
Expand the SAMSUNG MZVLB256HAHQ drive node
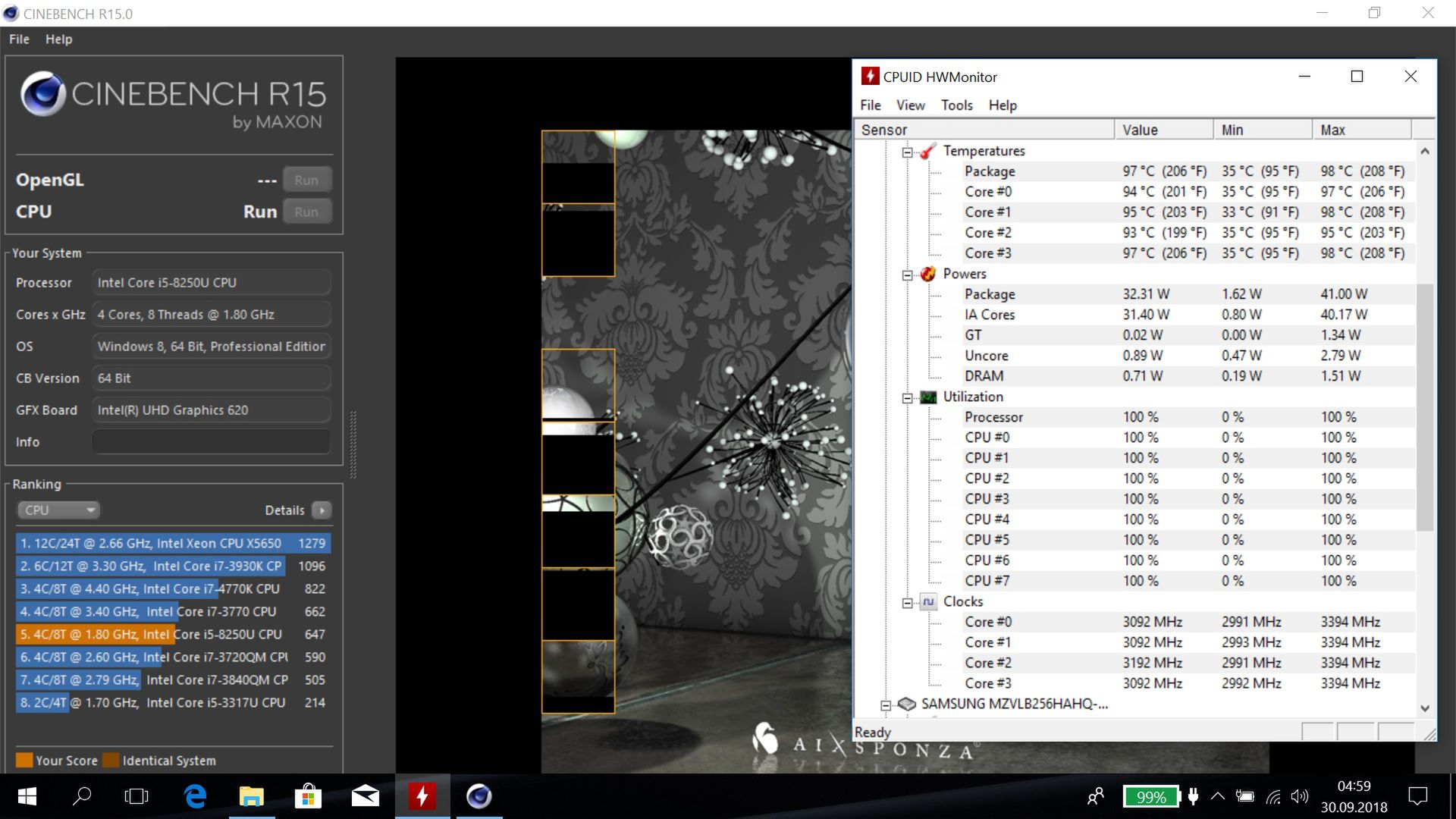pyautogui.click(x=885, y=705)
